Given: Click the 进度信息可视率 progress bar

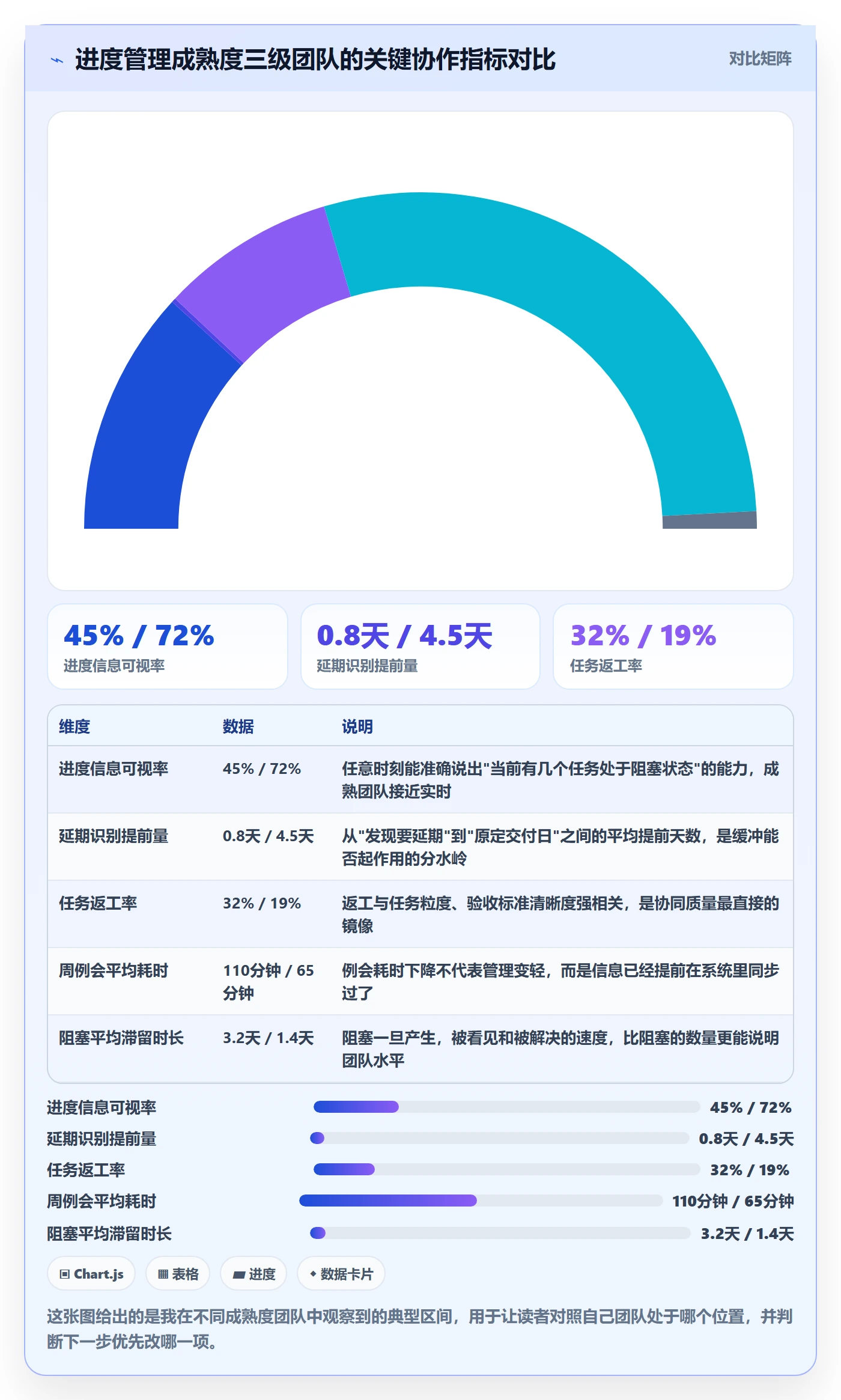Looking at the screenshot, I should pos(506,1107).
